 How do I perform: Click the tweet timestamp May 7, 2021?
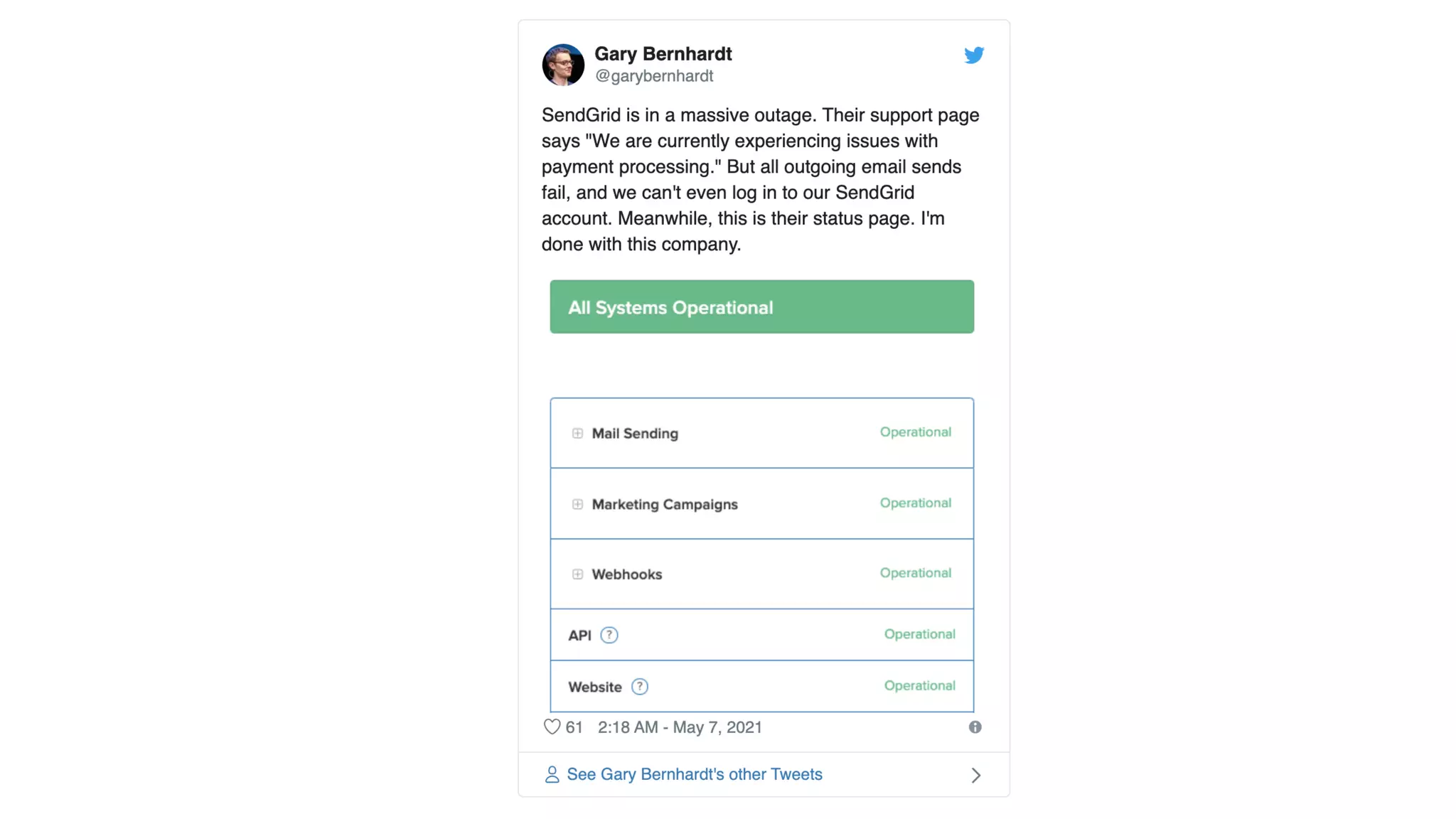(x=680, y=727)
